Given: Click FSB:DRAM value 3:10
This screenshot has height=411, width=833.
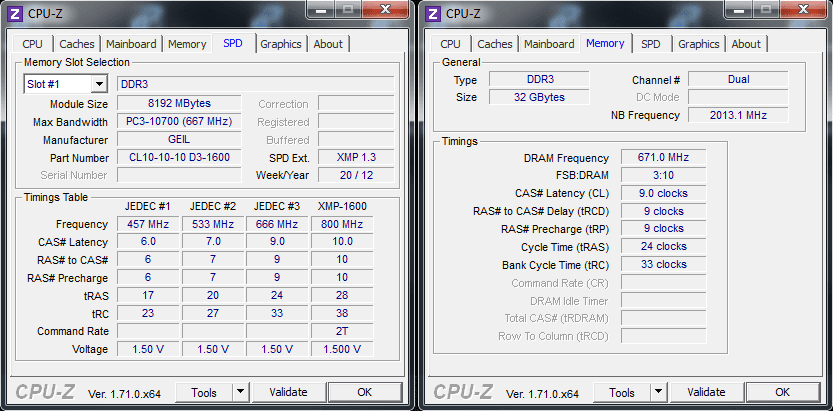Looking at the screenshot, I should [664, 175].
